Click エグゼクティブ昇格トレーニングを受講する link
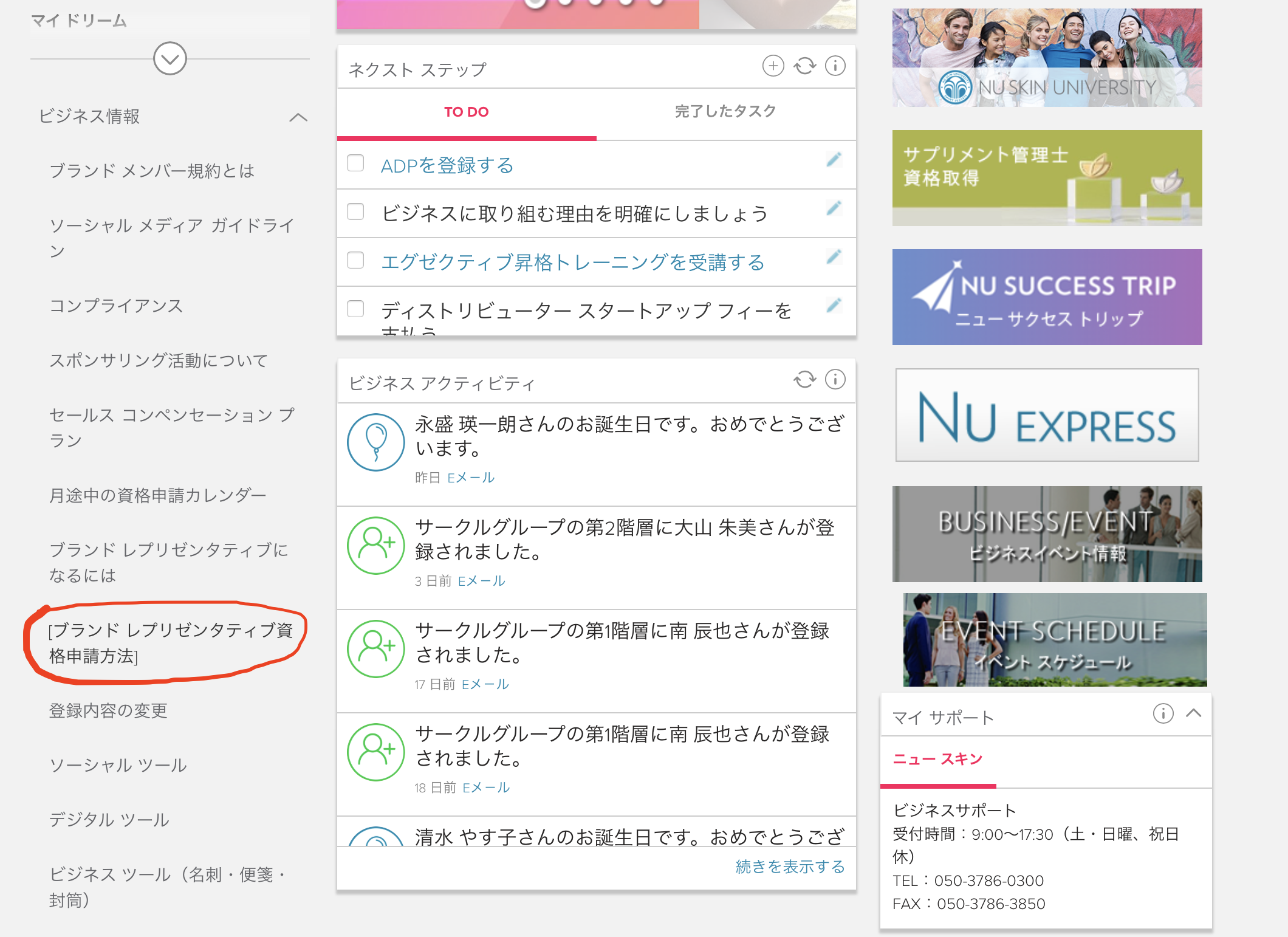1288x937 pixels. point(572,263)
